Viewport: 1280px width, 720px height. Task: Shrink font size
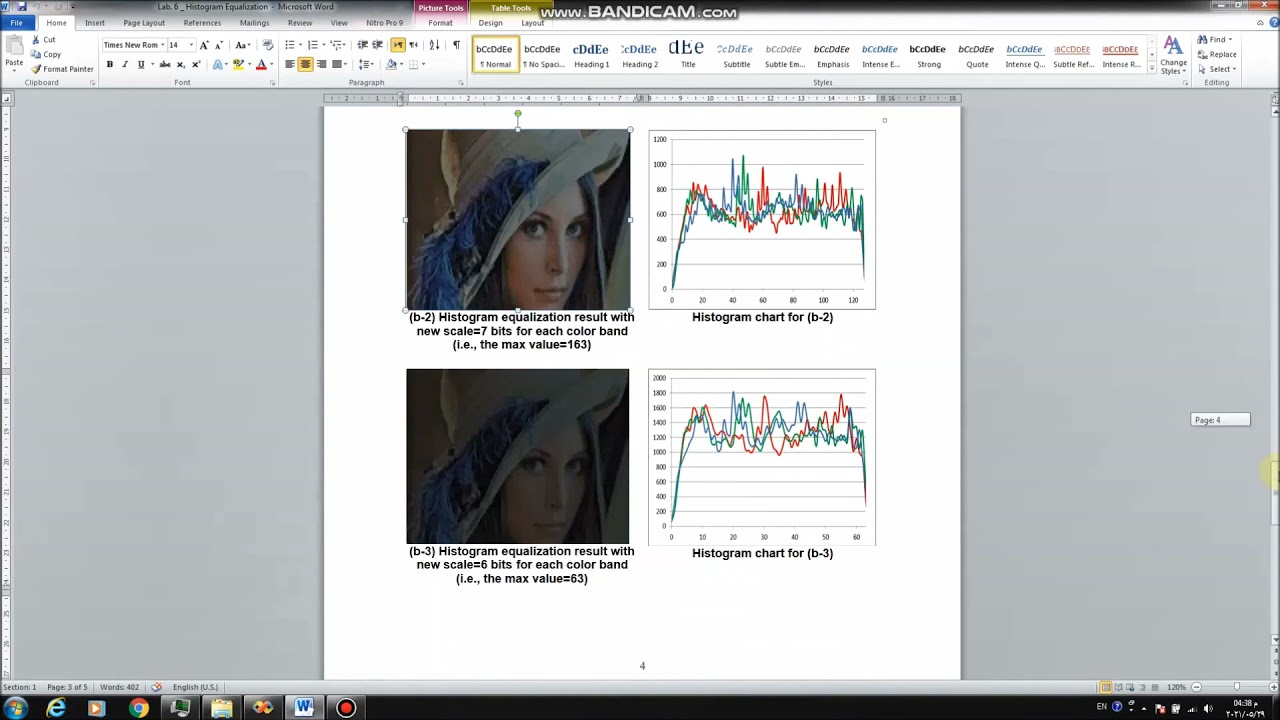(x=218, y=45)
